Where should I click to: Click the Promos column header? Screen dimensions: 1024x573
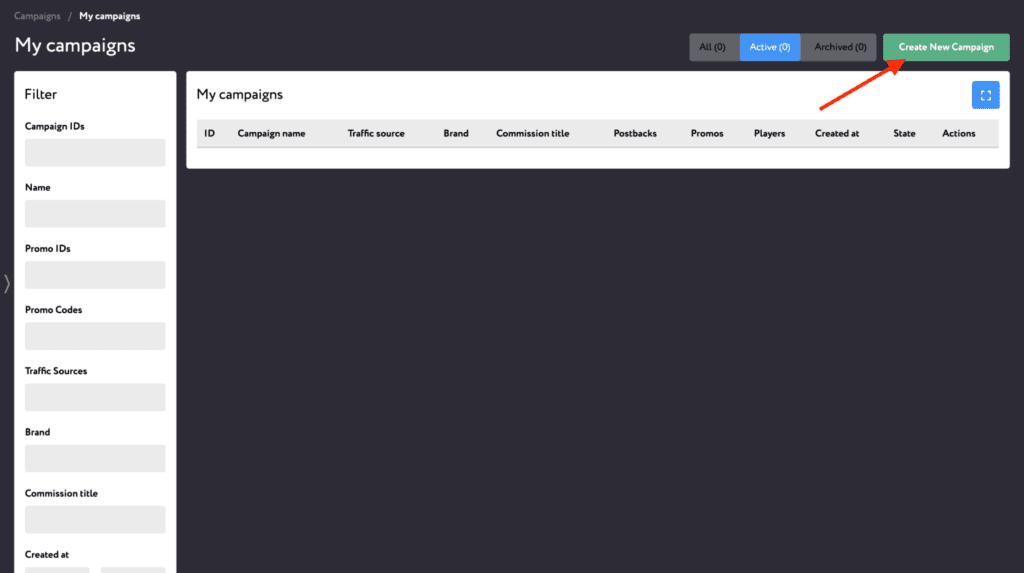click(x=707, y=133)
